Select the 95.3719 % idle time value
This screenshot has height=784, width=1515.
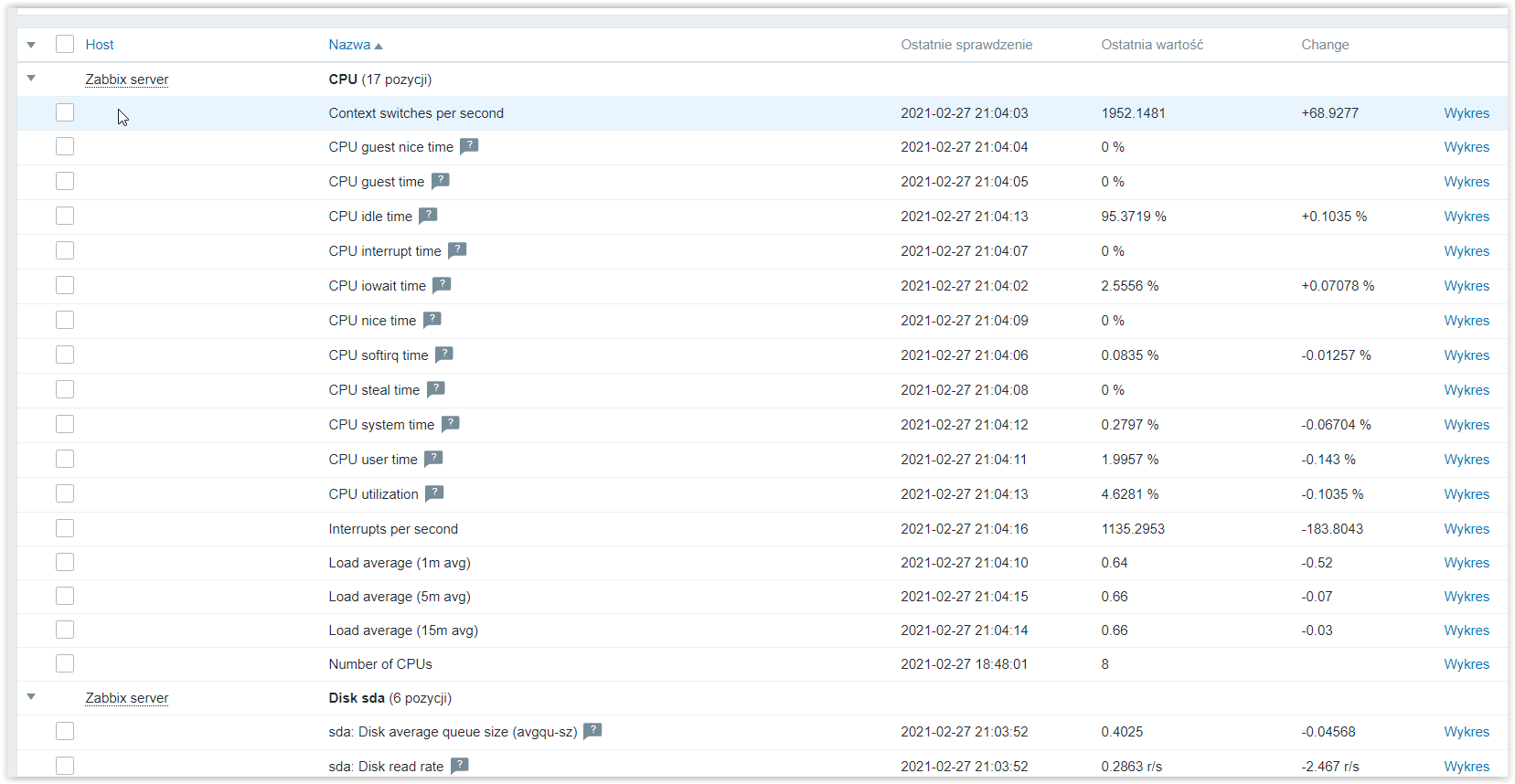(1134, 217)
